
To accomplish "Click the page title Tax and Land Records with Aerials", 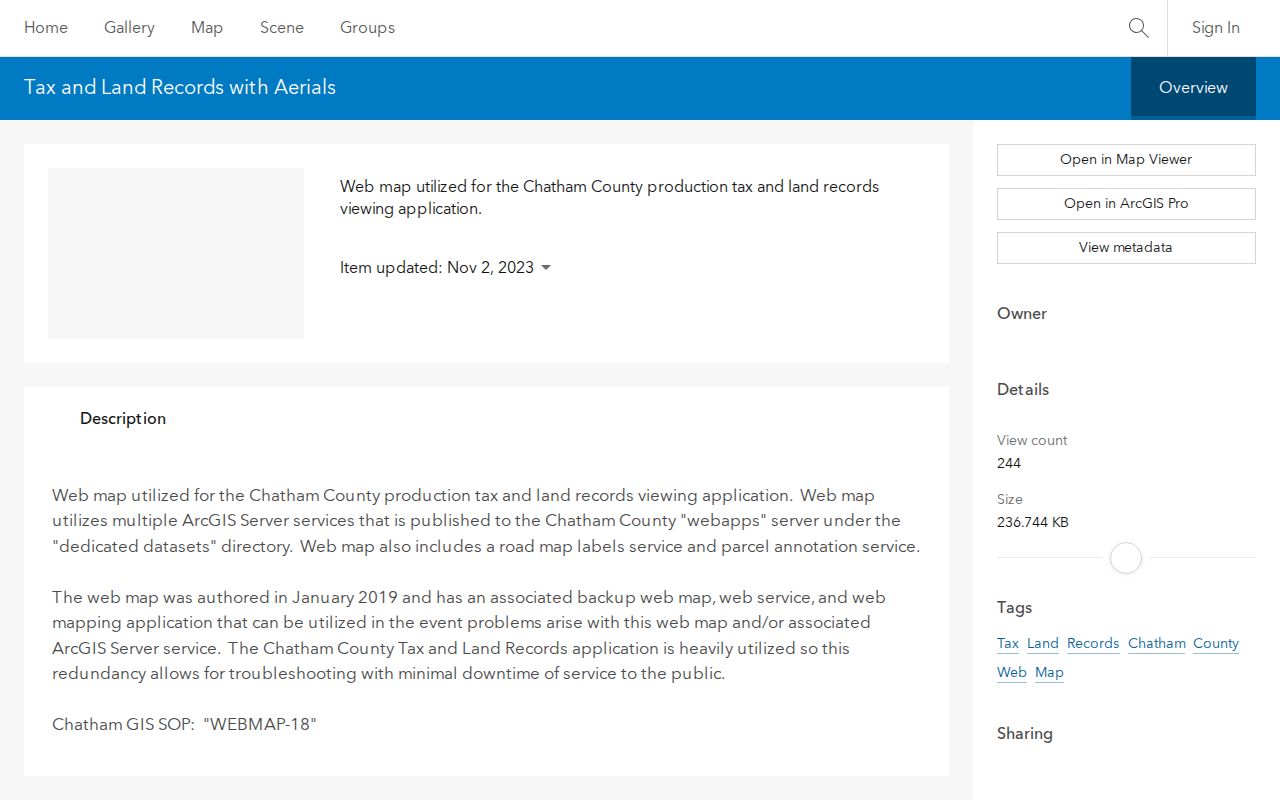I will 180,88.
